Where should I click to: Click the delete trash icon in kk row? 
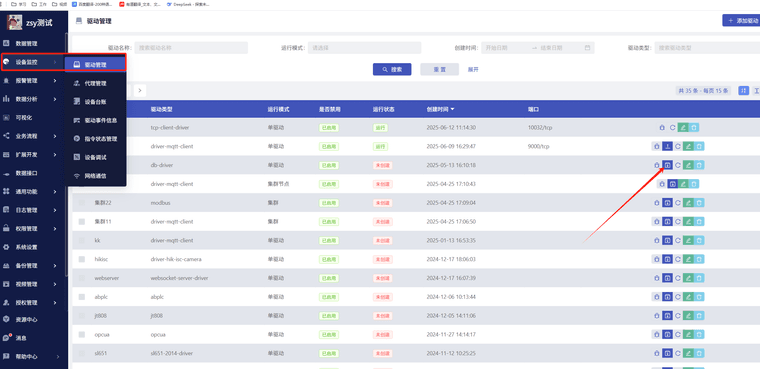tap(699, 240)
